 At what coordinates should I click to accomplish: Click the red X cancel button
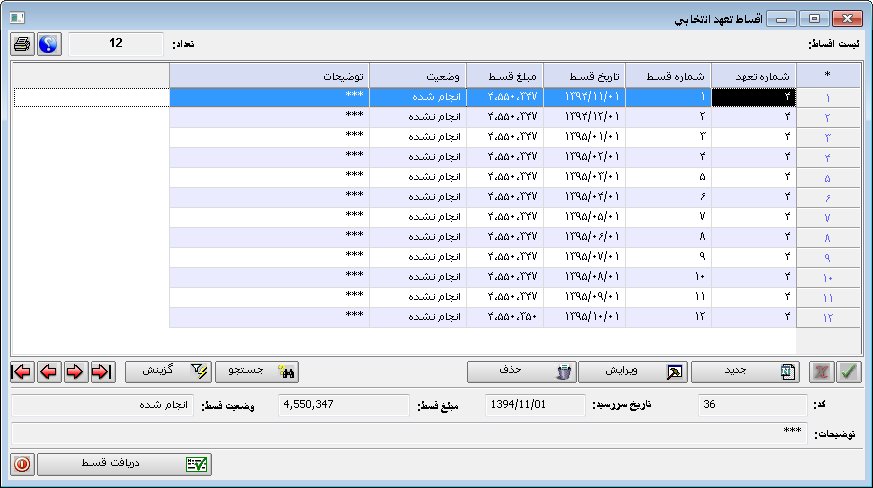click(822, 371)
